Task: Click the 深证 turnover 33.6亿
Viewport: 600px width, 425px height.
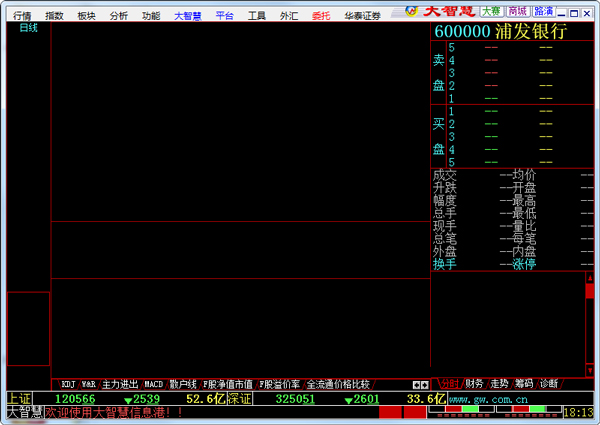Action: point(426,399)
